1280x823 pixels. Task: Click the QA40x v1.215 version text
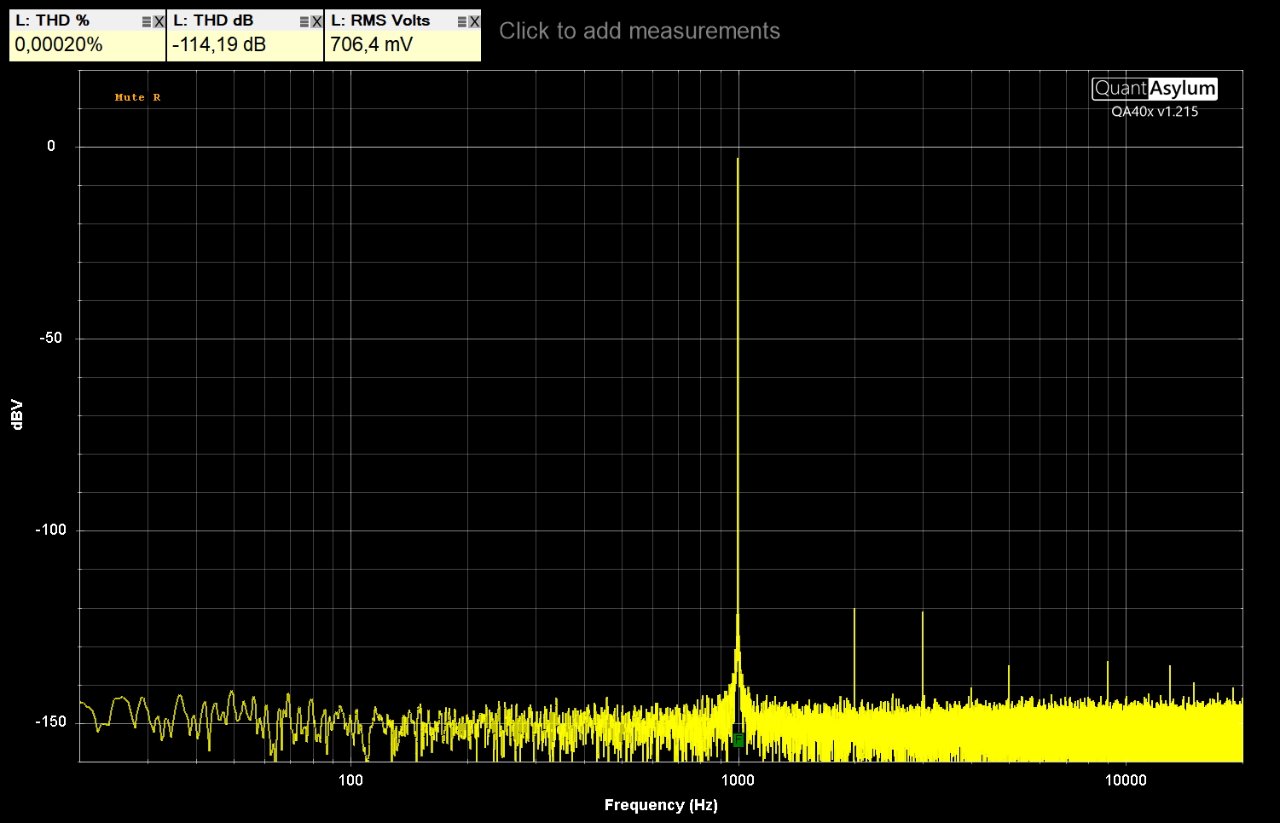coord(1154,112)
